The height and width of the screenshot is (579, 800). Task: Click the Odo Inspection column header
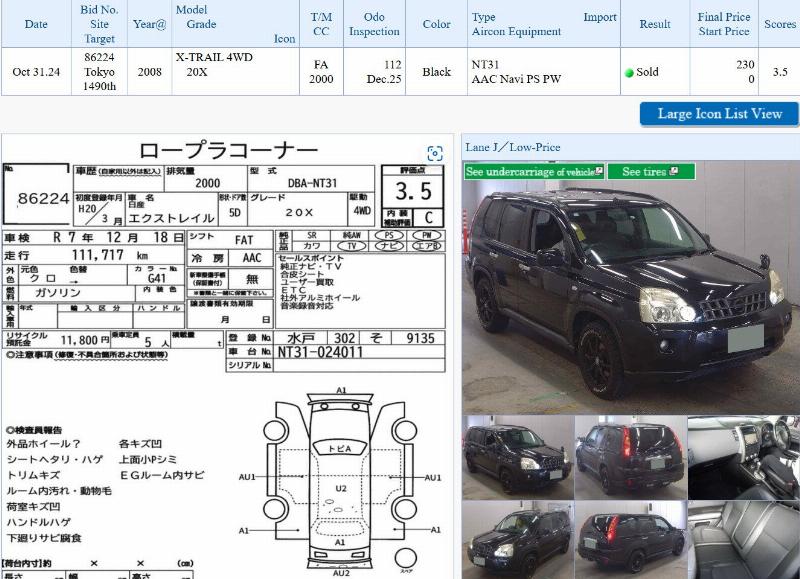pyautogui.click(x=374, y=24)
